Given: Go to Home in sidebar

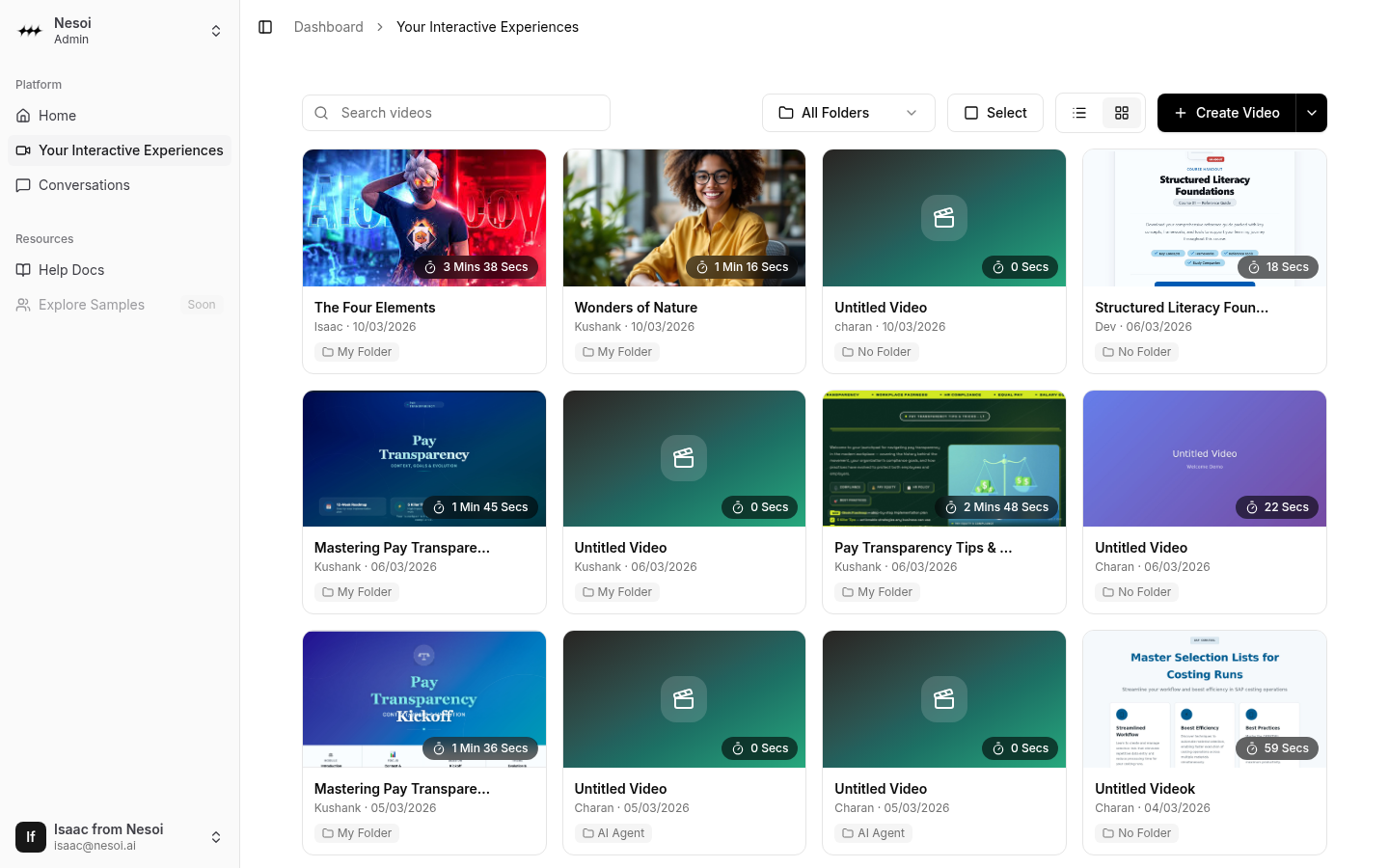Looking at the screenshot, I should click(x=57, y=116).
